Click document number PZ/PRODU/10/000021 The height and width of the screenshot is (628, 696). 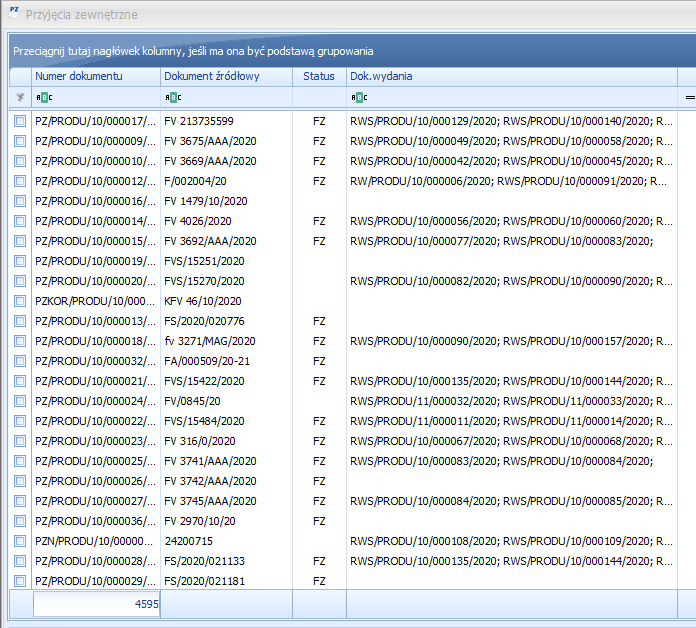pos(95,381)
